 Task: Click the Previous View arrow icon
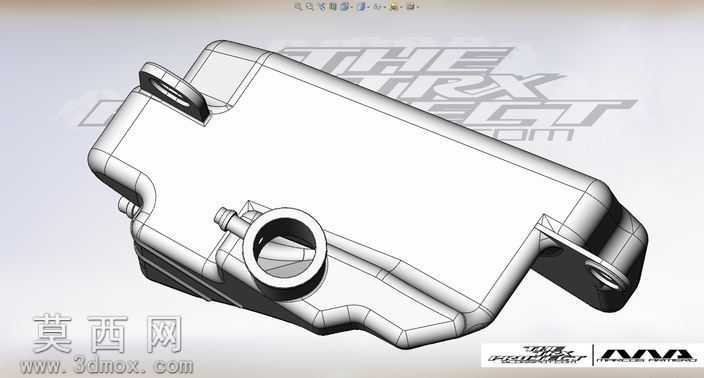click(322, 6)
